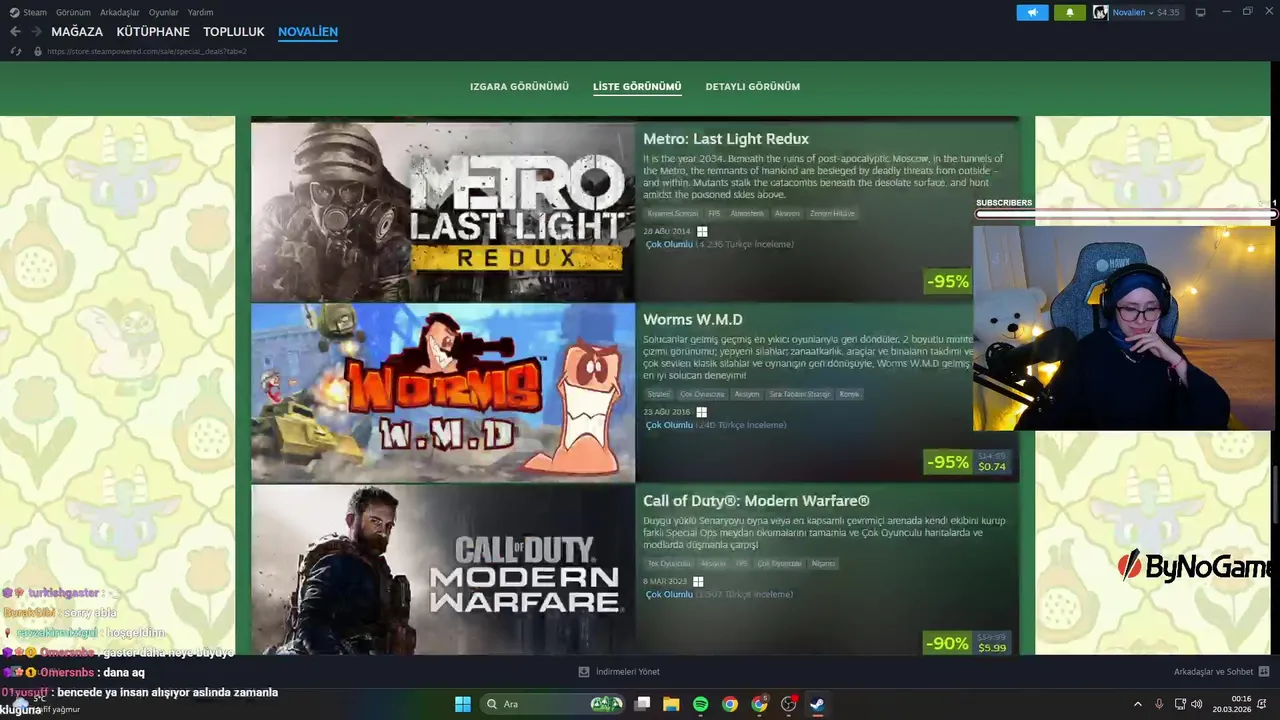Screen dimensions: 1280x720
Task: Go to the MAĞAZA tab
Action: (x=77, y=32)
